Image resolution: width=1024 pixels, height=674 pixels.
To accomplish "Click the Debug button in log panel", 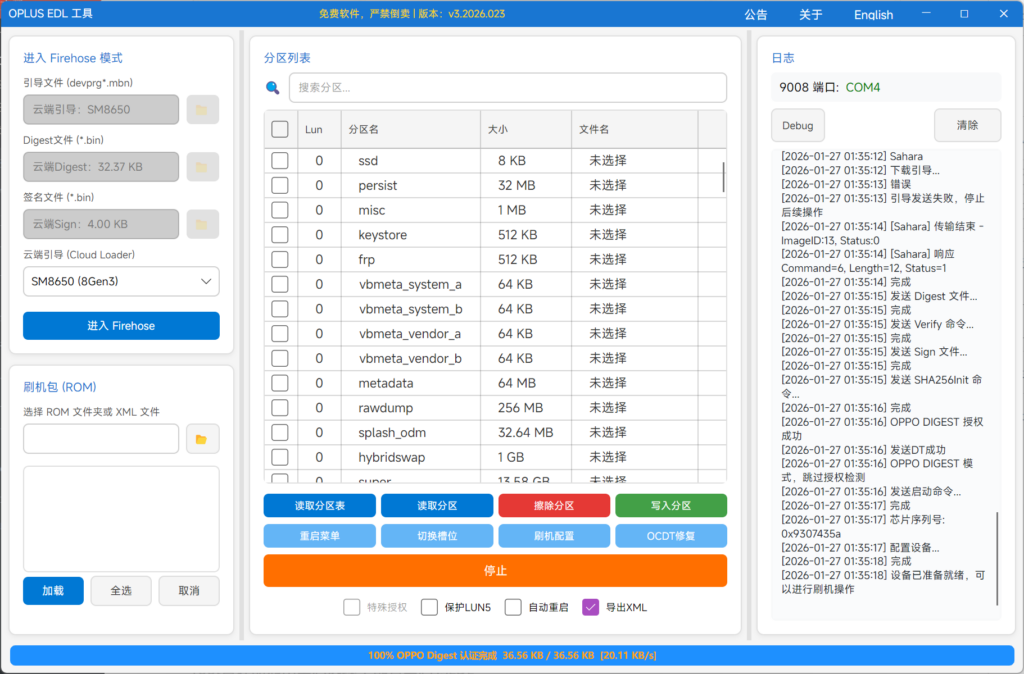I will (797, 126).
